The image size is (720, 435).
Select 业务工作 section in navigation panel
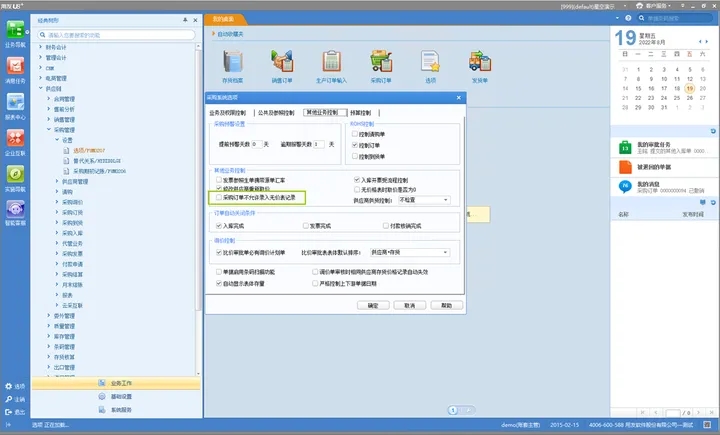pyautogui.click(x=116, y=383)
